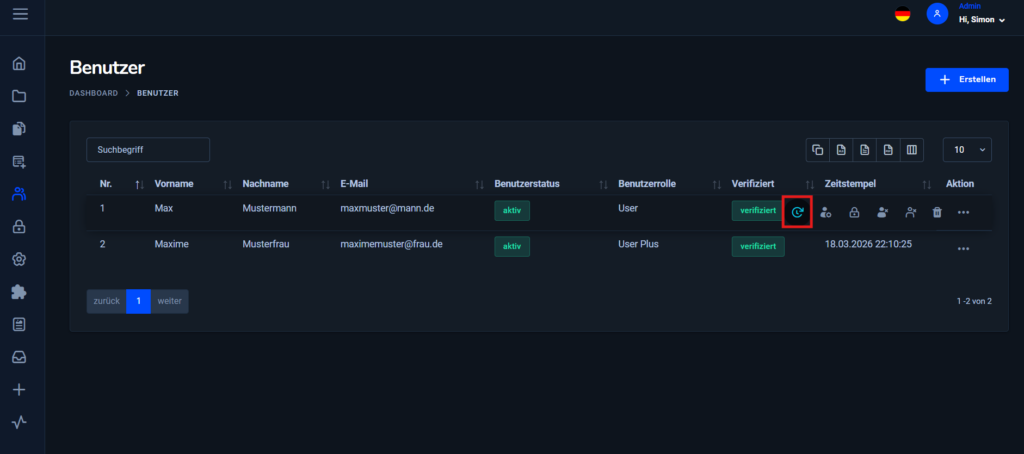Go to the Dashboard breadcrumb

pyautogui.click(x=93, y=93)
